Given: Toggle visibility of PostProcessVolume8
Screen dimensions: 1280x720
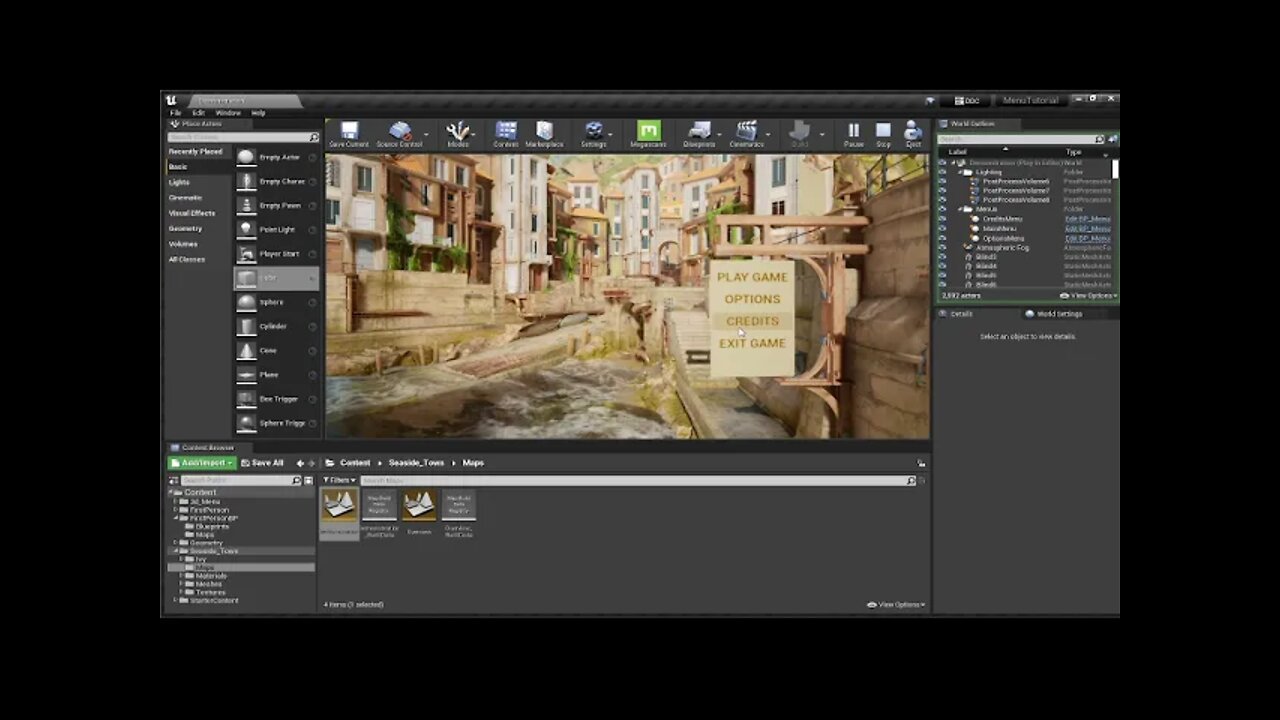Looking at the screenshot, I should 942,200.
